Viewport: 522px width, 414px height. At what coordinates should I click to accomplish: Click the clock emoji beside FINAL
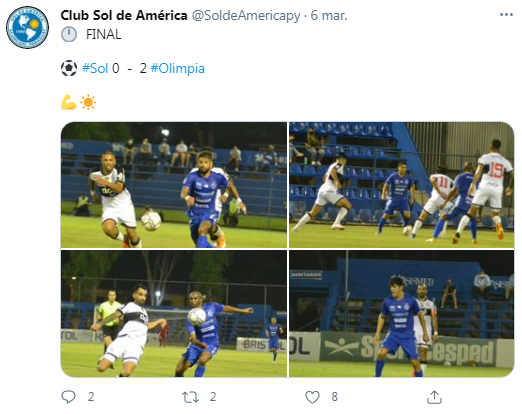click(x=69, y=34)
